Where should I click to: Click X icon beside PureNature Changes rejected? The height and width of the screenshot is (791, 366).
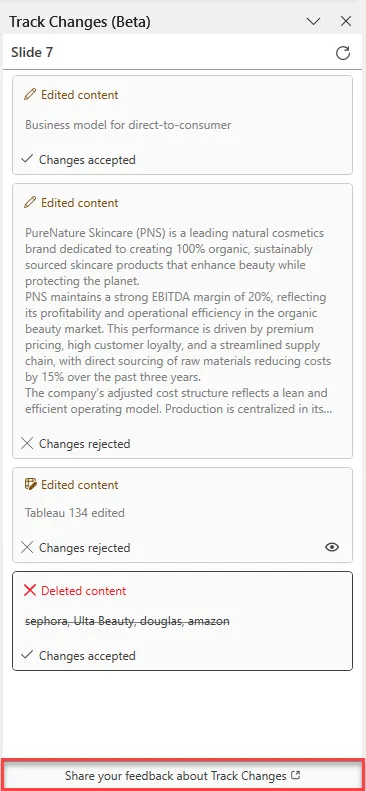27,443
